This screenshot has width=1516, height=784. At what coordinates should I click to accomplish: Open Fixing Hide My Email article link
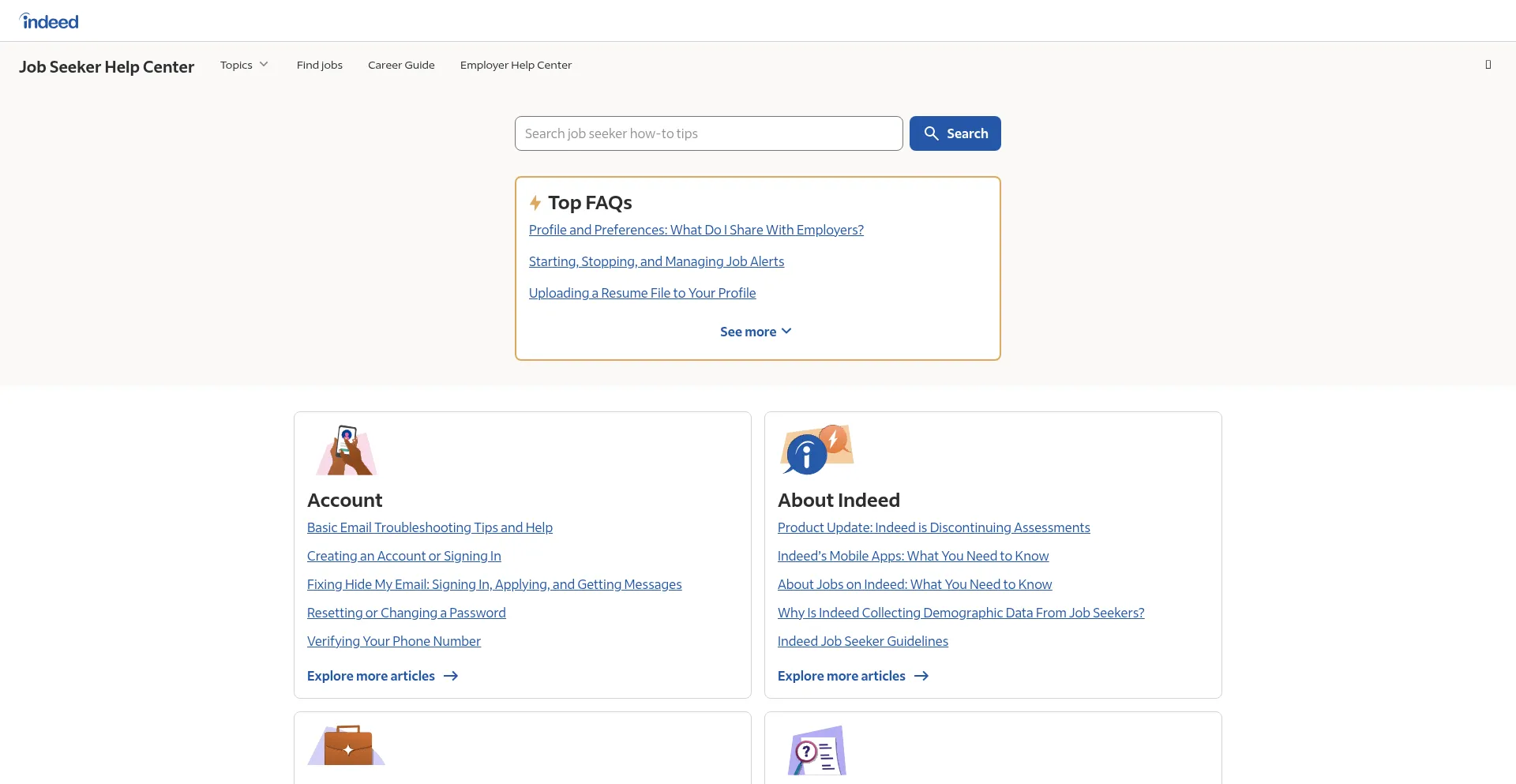[494, 584]
